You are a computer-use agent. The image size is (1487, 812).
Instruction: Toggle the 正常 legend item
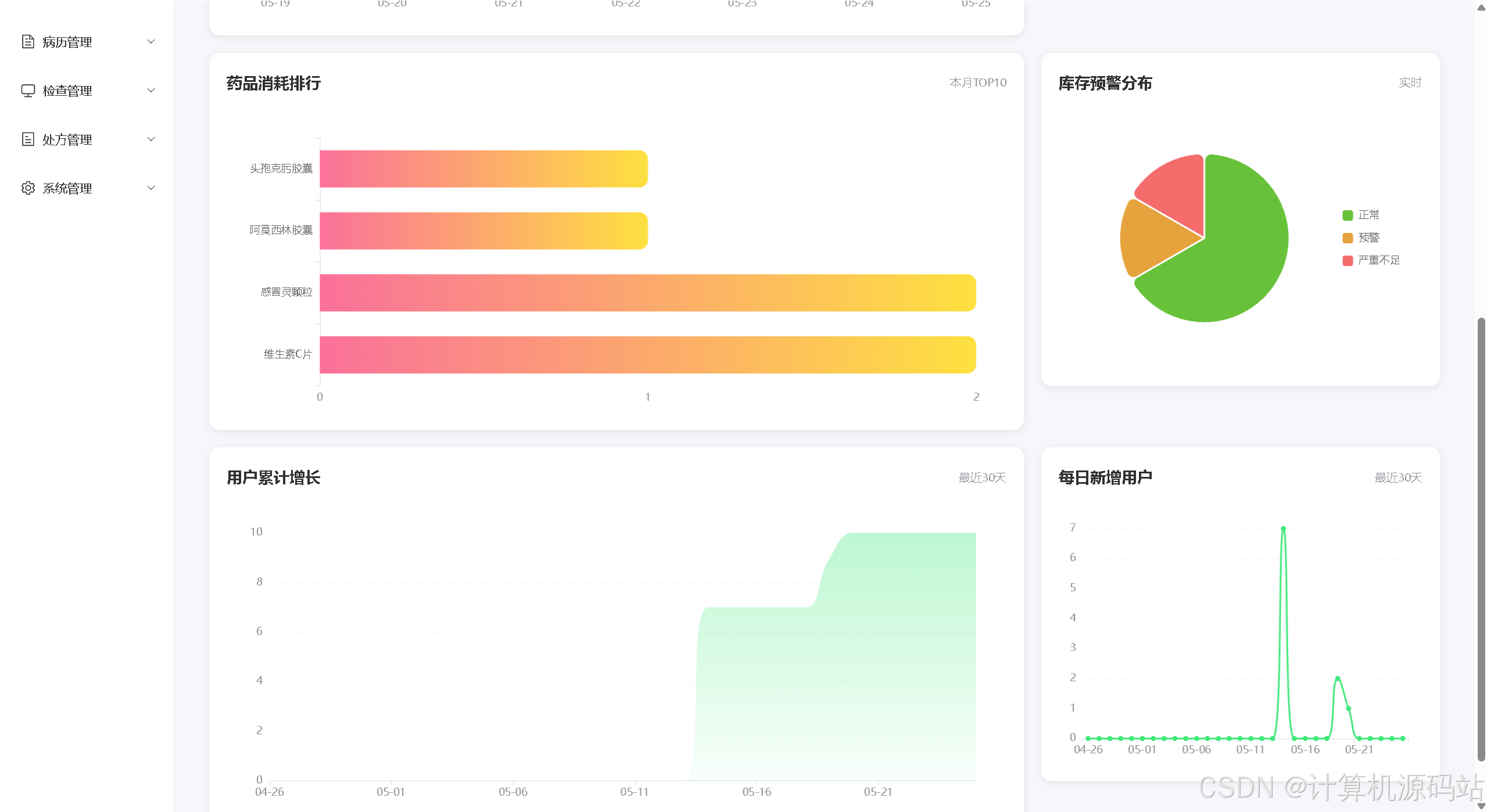1361,215
